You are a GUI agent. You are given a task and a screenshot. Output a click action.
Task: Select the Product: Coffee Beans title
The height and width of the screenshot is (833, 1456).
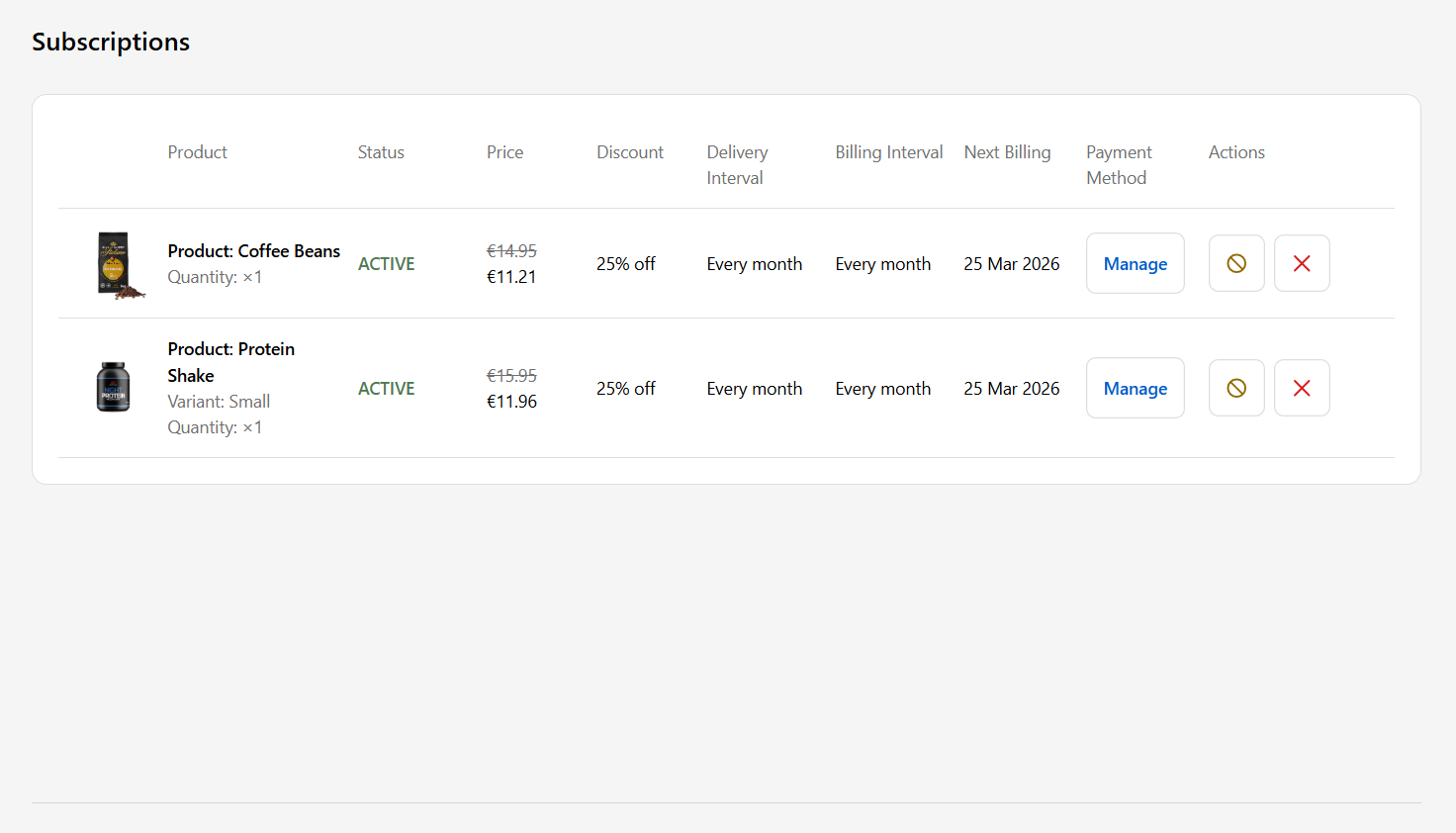tap(253, 251)
